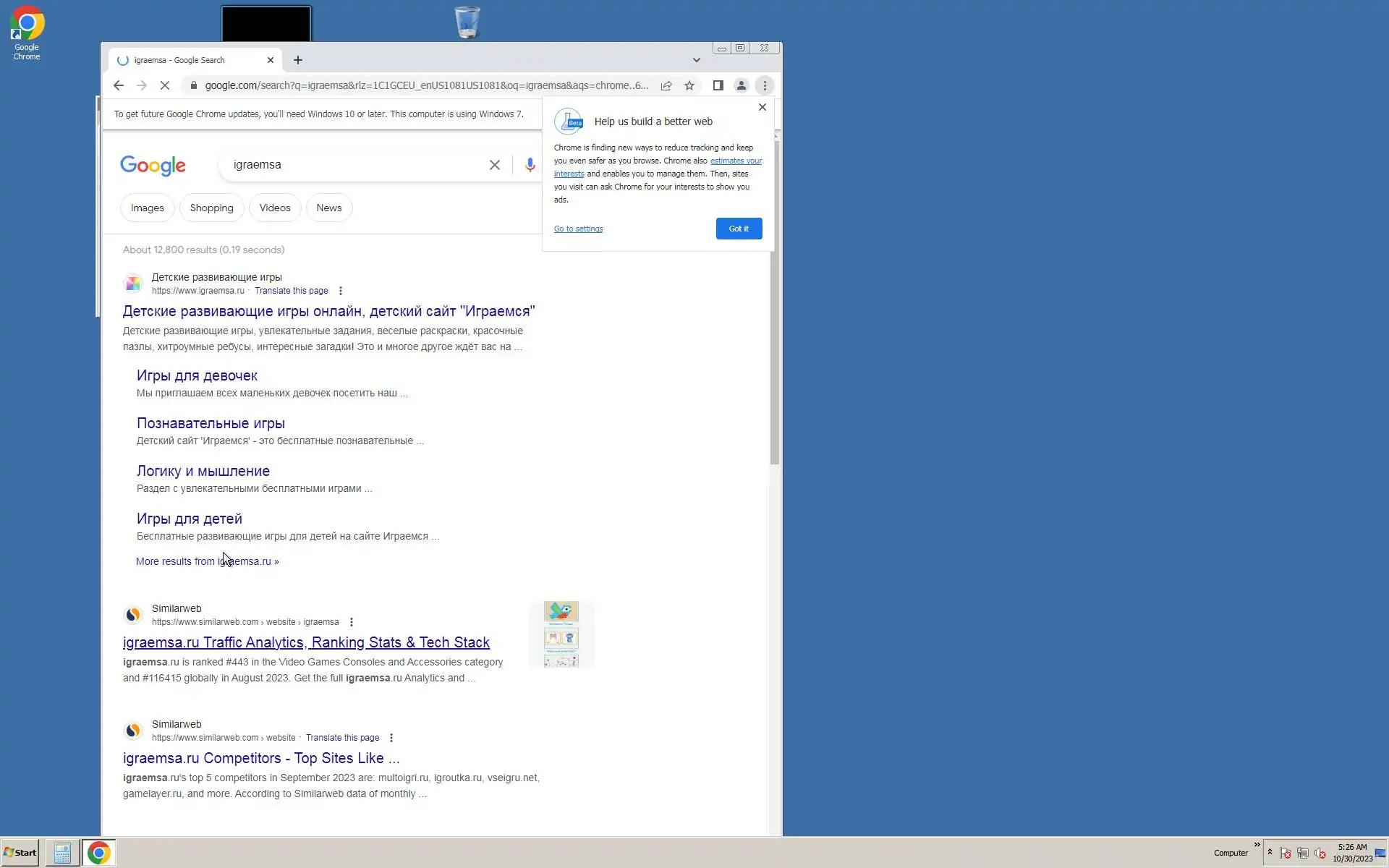Switch to the News filter
Screen dimensions: 1389x868
(x=328, y=208)
